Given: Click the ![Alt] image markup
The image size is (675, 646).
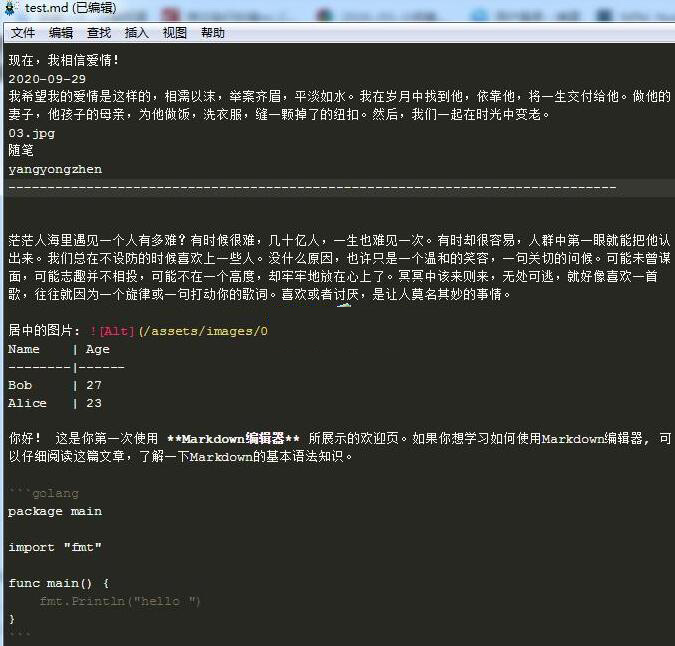Looking at the screenshot, I should pyautogui.click(x=112, y=331).
